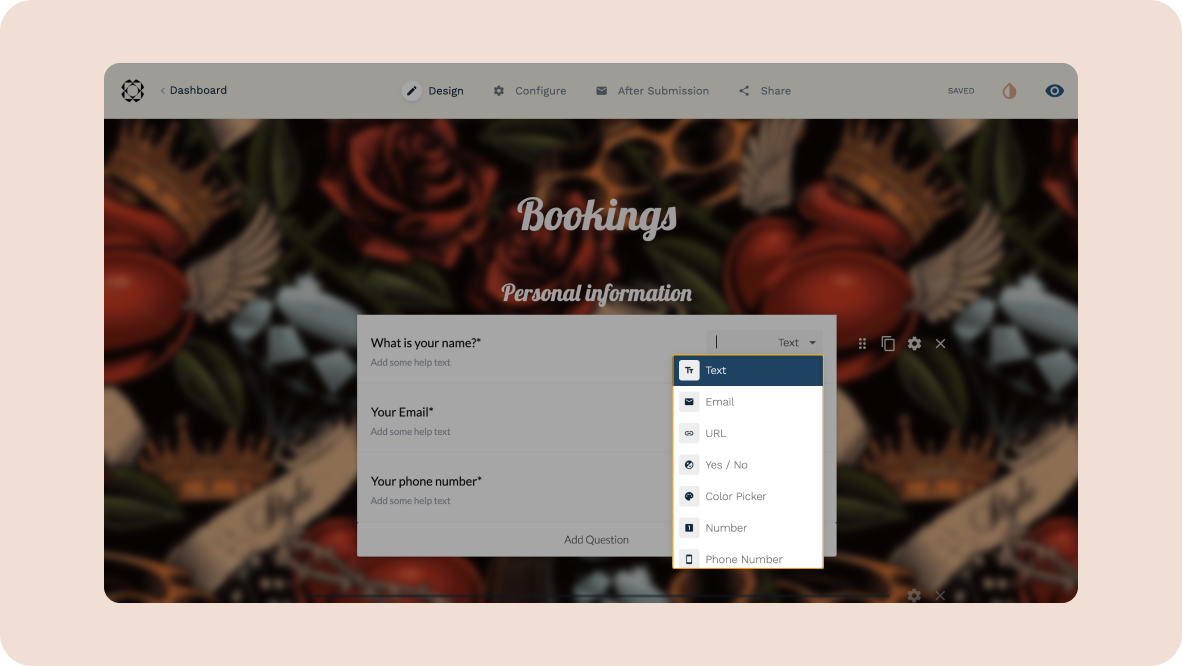The height and width of the screenshot is (666, 1182).
Task: Click the app logo icon
Action: [133, 91]
